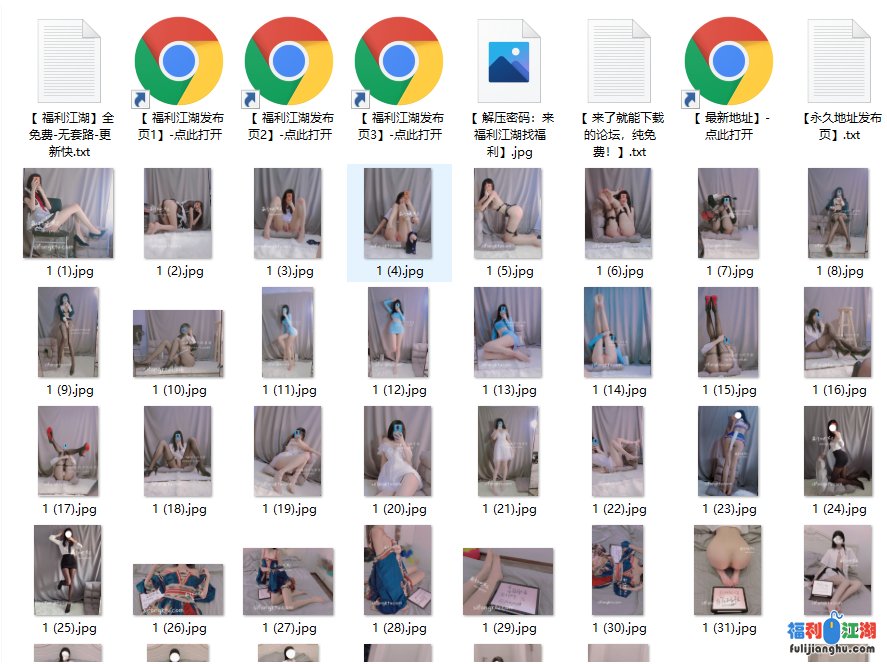Click the thumbnail for 1 (29).jpg
This screenshot has width=887, height=664.
[x=508, y=581]
